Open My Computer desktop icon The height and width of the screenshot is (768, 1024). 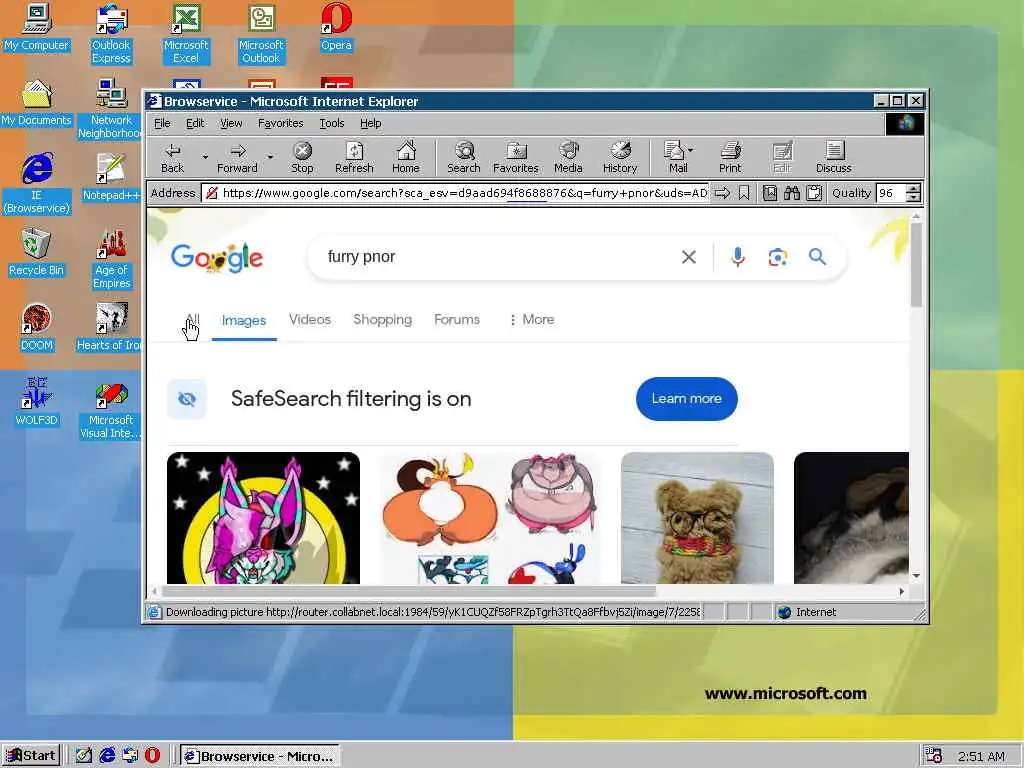click(36, 27)
